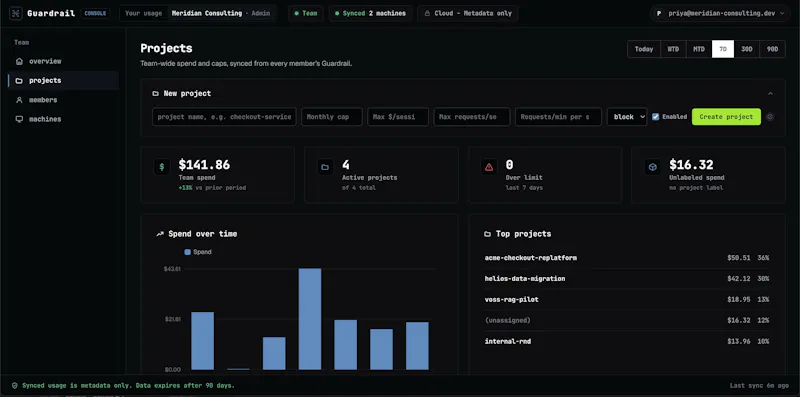Click the Synced 2 machines badge
The image size is (800, 397).
tap(370, 14)
